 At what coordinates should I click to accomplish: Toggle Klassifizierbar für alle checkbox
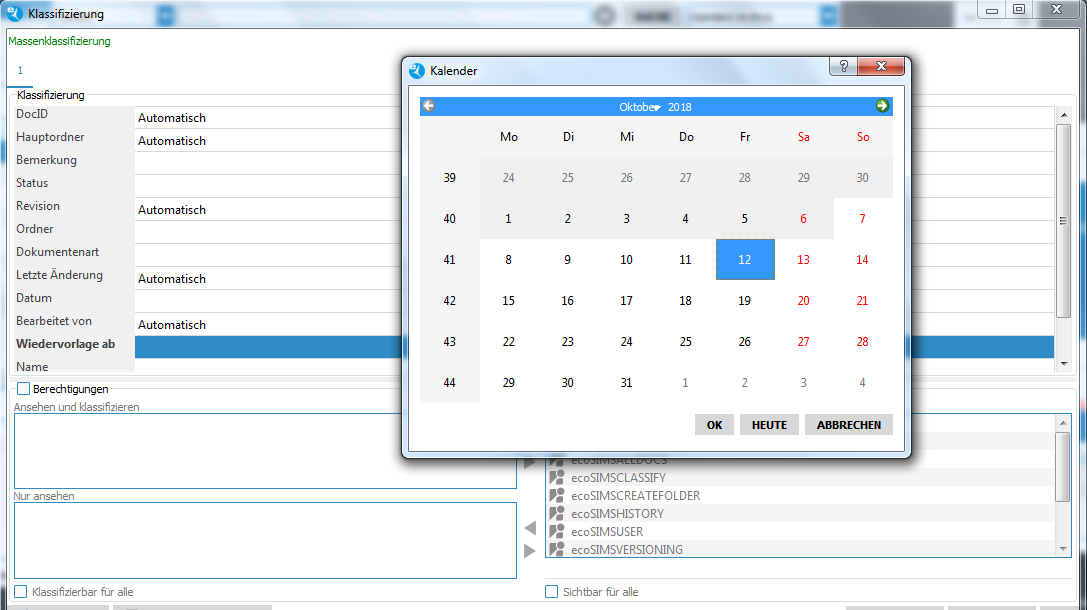[x=21, y=592]
